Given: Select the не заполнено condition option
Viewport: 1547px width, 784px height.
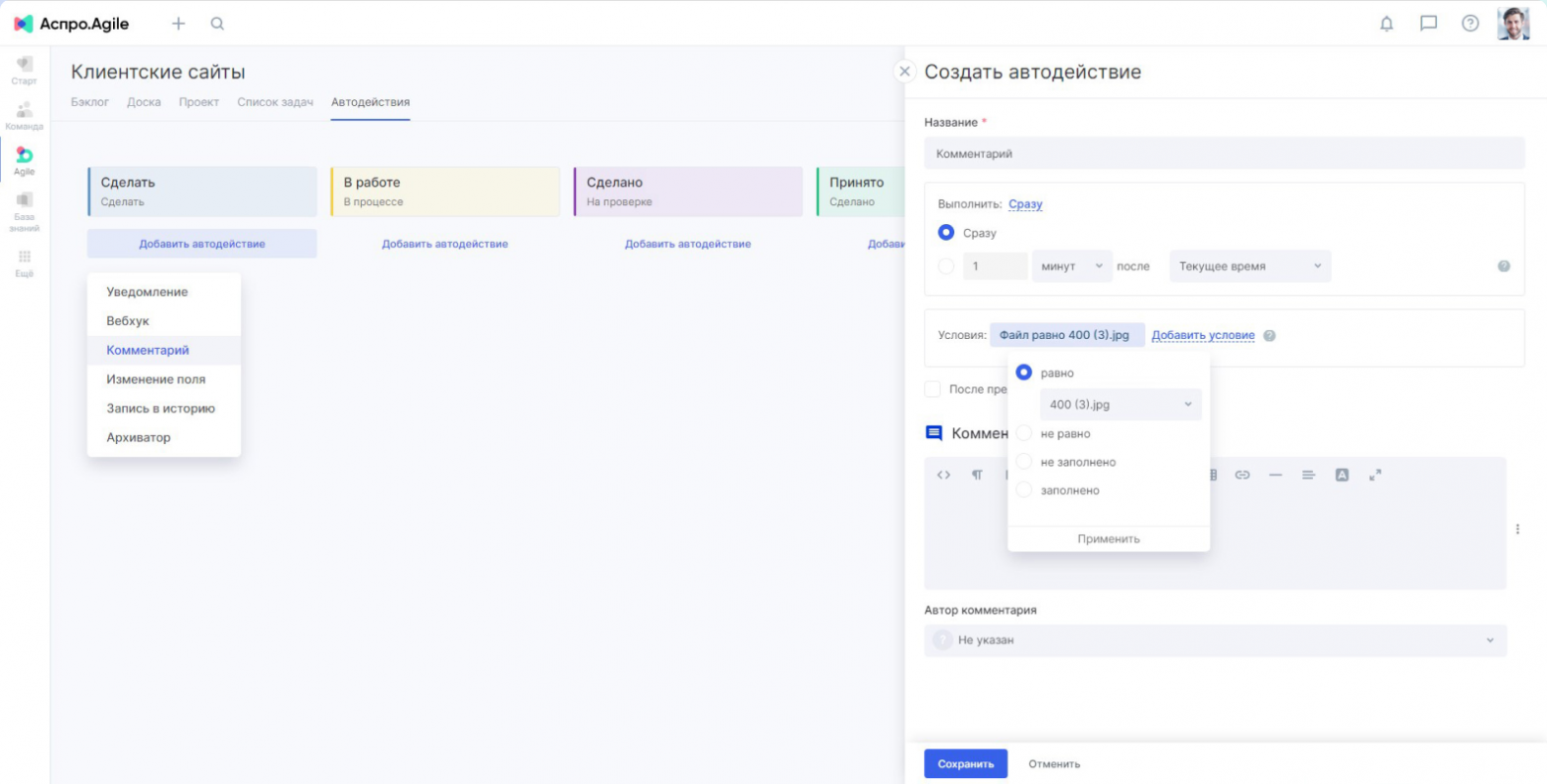Looking at the screenshot, I should 1023,461.
